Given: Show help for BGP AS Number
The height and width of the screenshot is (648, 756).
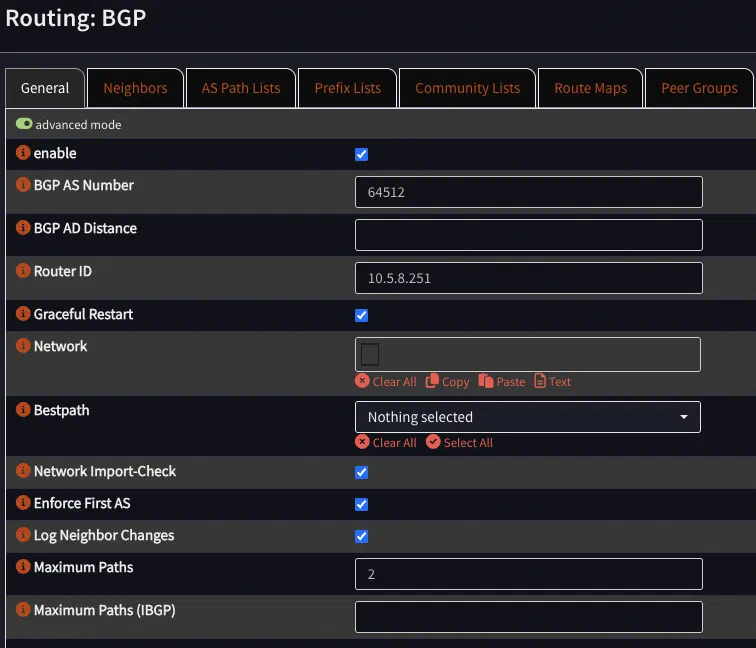Looking at the screenshot, I should pyautogui.click(x=23, y=185).
